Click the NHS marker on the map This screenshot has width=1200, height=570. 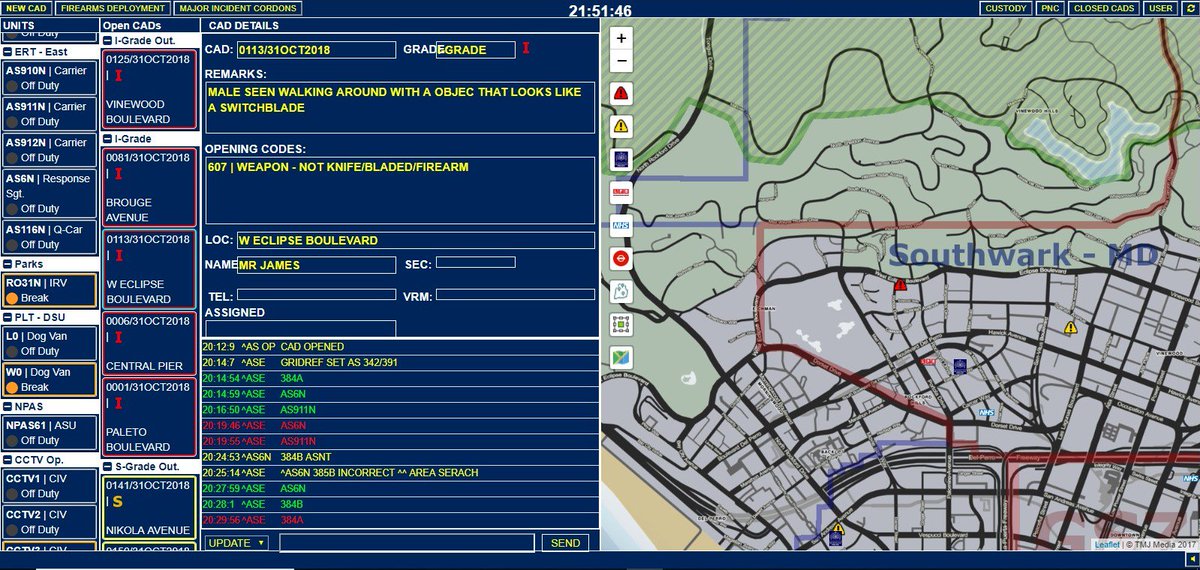pyautogui.click(x=987, y=411)
